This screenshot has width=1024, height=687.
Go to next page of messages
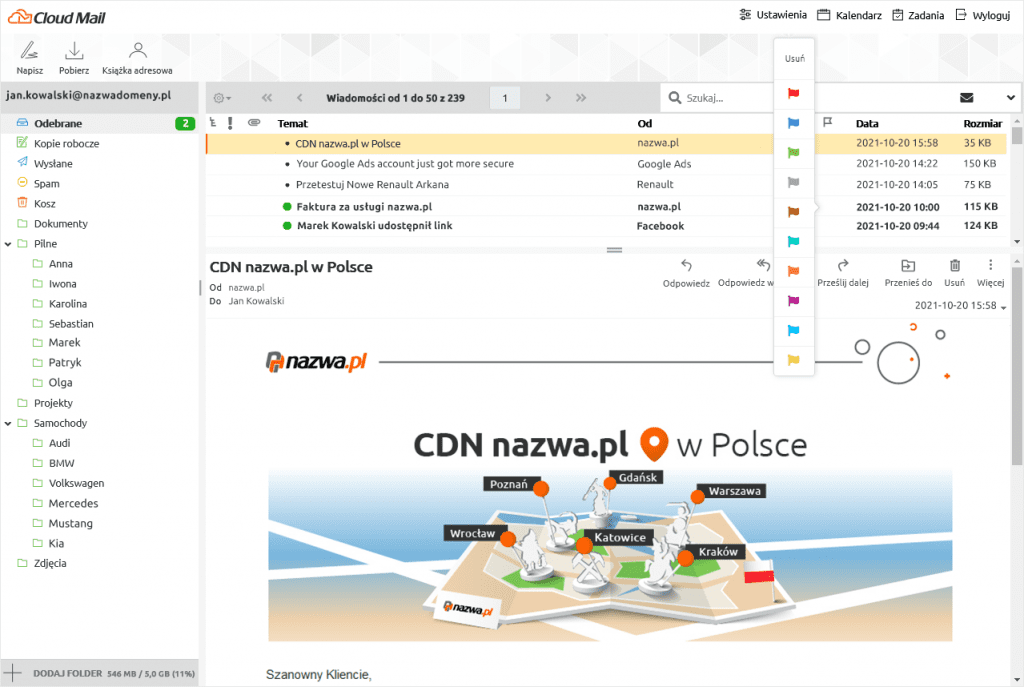[548, 98]
